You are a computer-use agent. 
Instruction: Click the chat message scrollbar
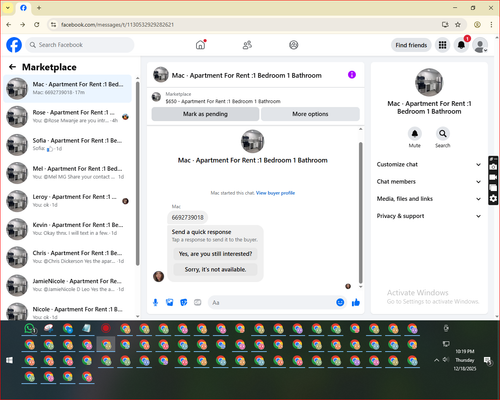(x=360, y=212)
